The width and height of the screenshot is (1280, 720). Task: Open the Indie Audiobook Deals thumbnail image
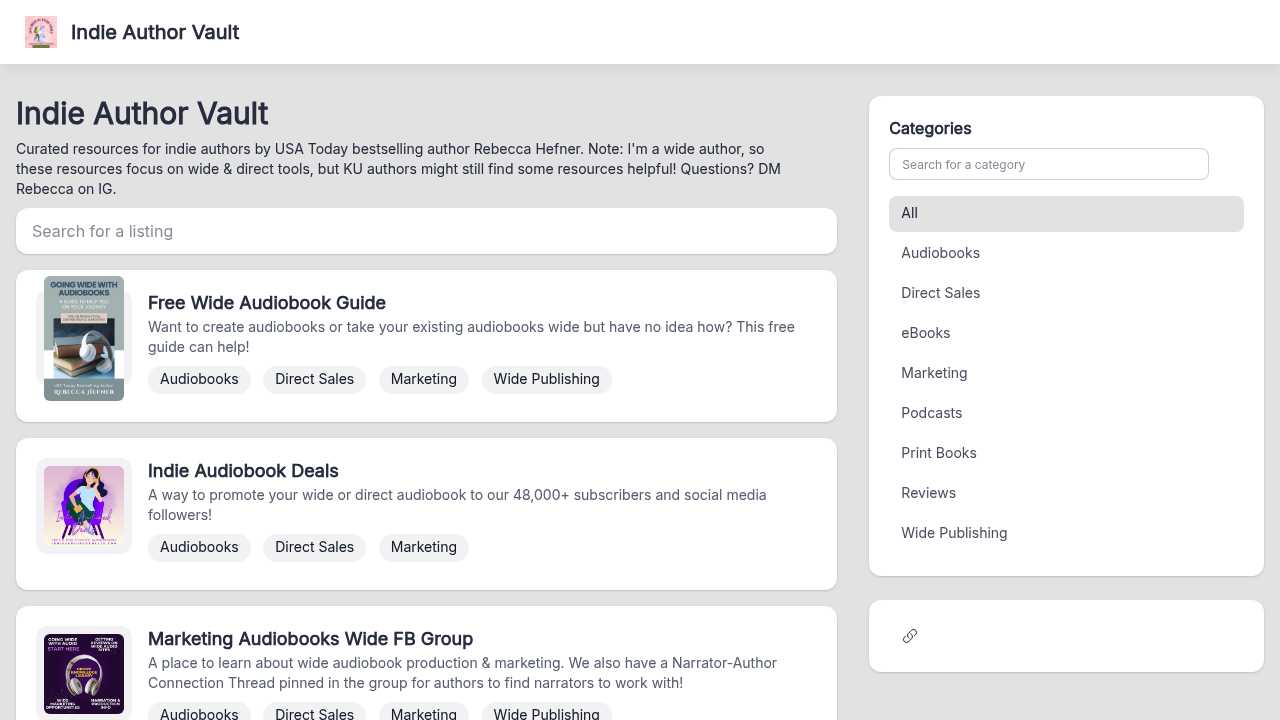[x=84, y=506]
